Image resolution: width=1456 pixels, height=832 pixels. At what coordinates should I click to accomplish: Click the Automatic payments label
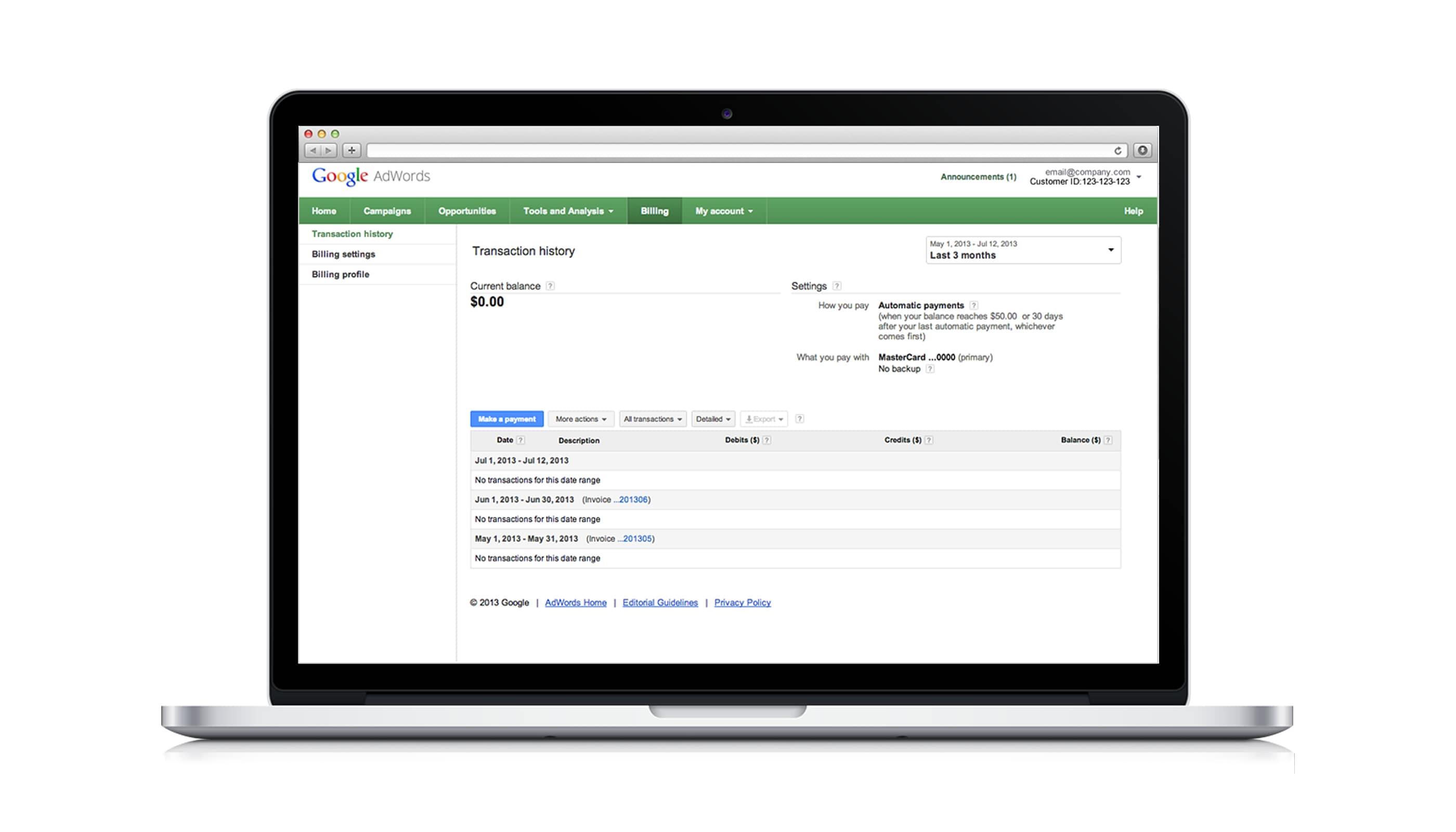[x=920, y=306]
